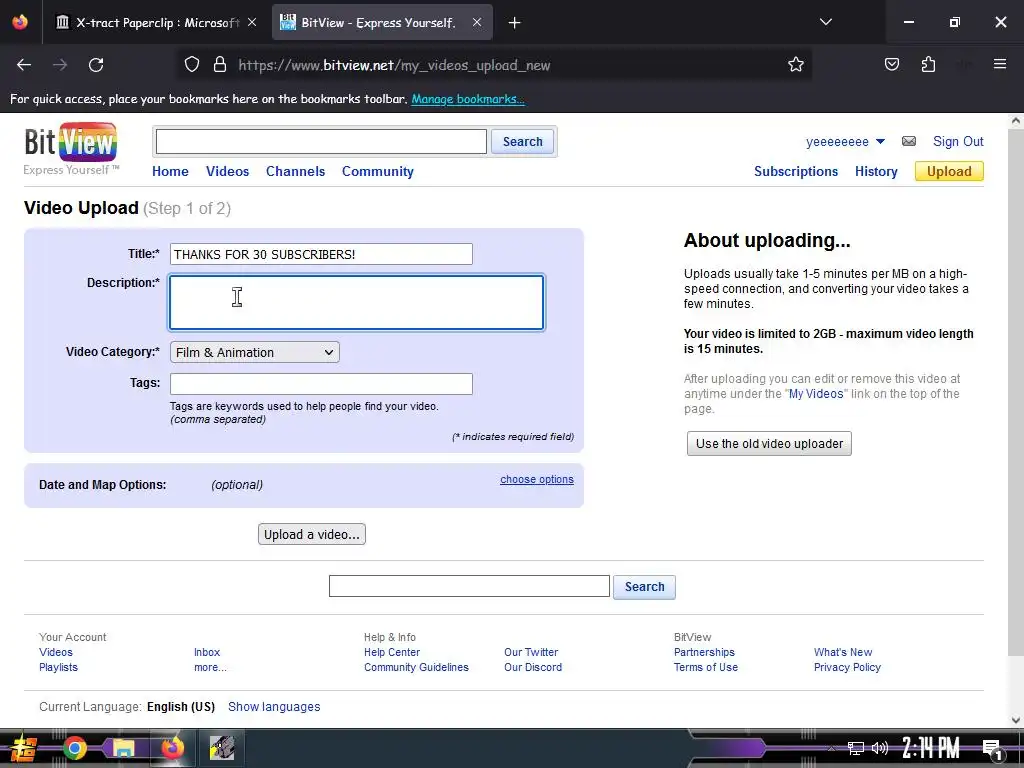Image resolution: width=1024 pixels, height=768 pixels.
Task: Open Subscriptions page
Action: point(795,171)
